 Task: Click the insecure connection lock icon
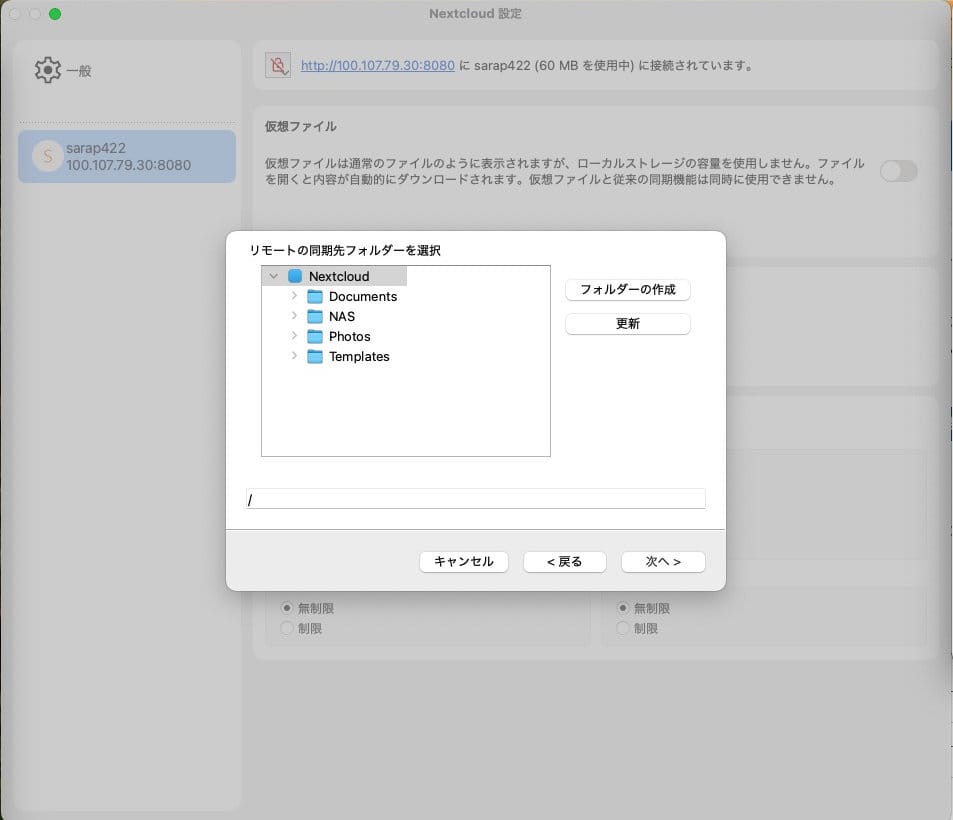click(x=278, y=65)
